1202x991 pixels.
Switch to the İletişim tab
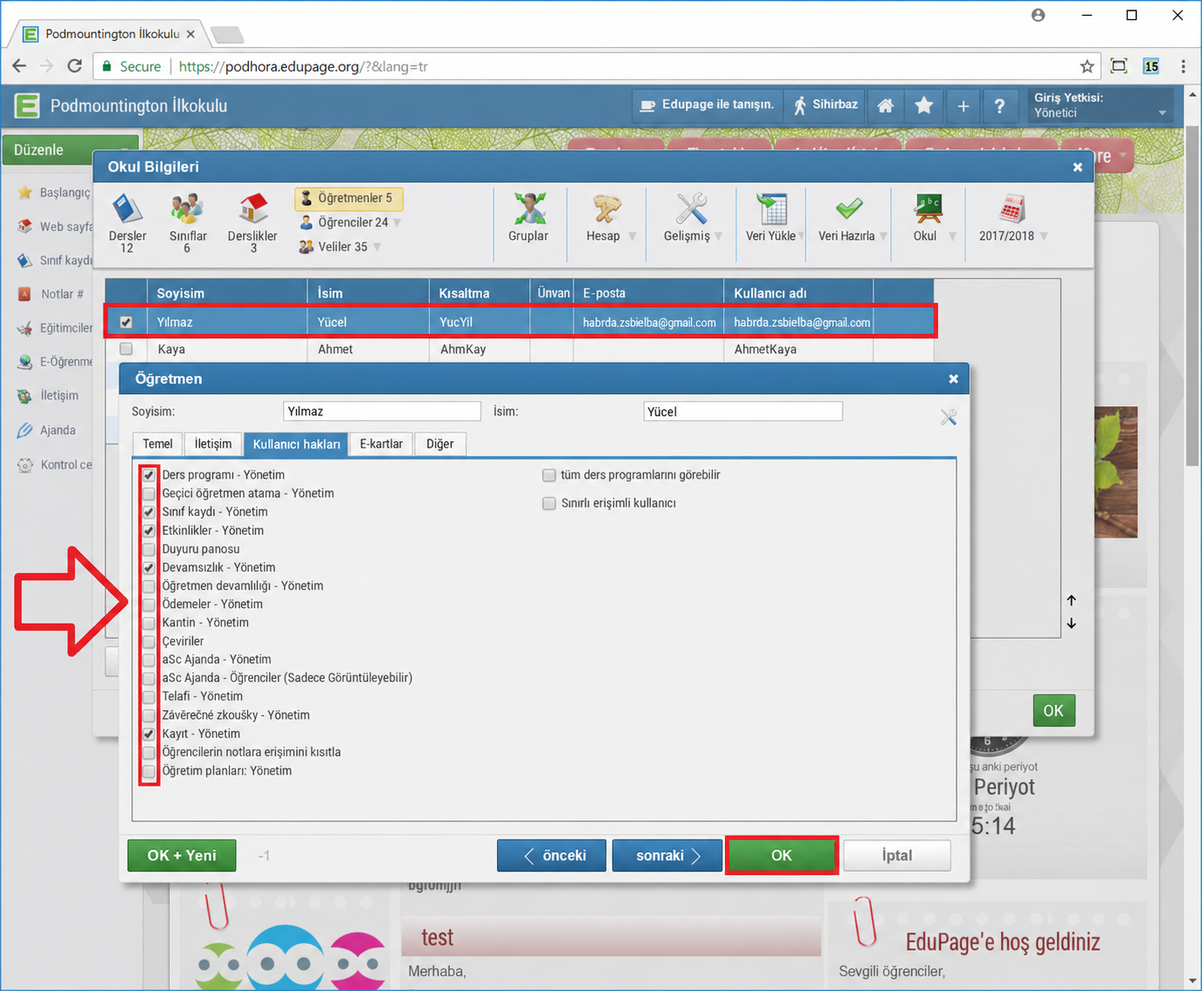213,444
